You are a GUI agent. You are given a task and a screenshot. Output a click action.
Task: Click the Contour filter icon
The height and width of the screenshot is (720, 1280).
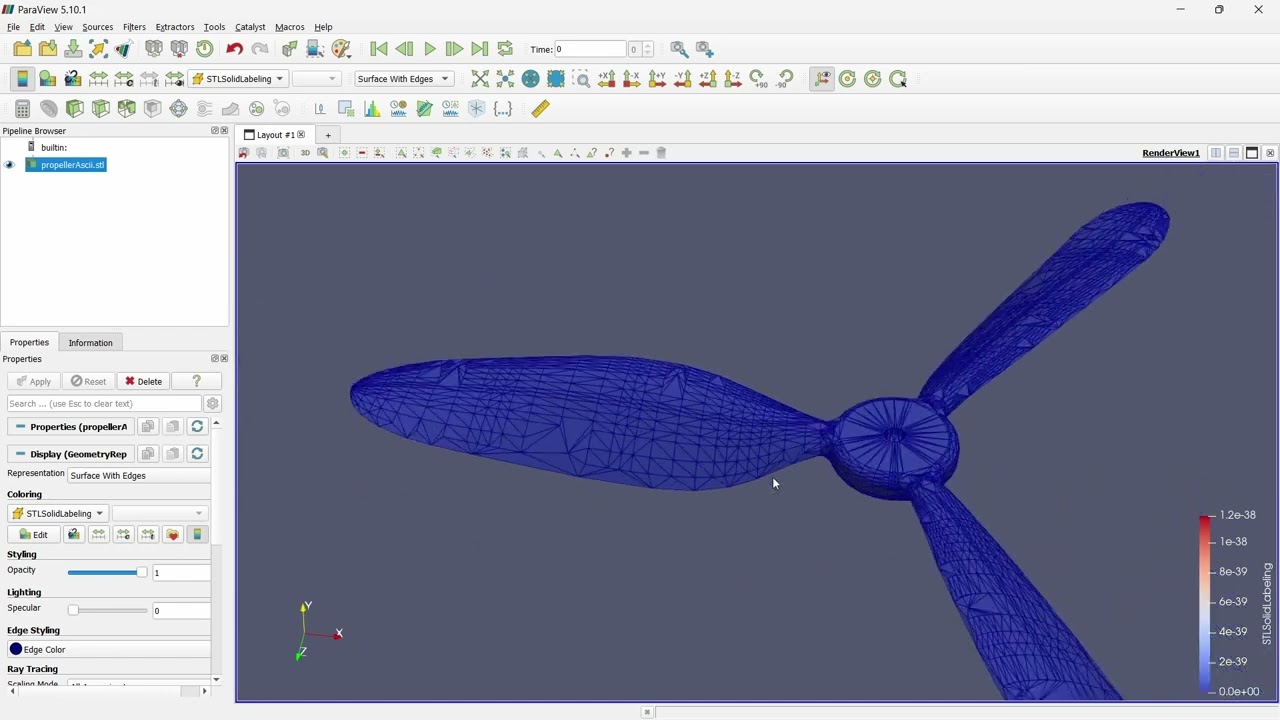[48, 109]
